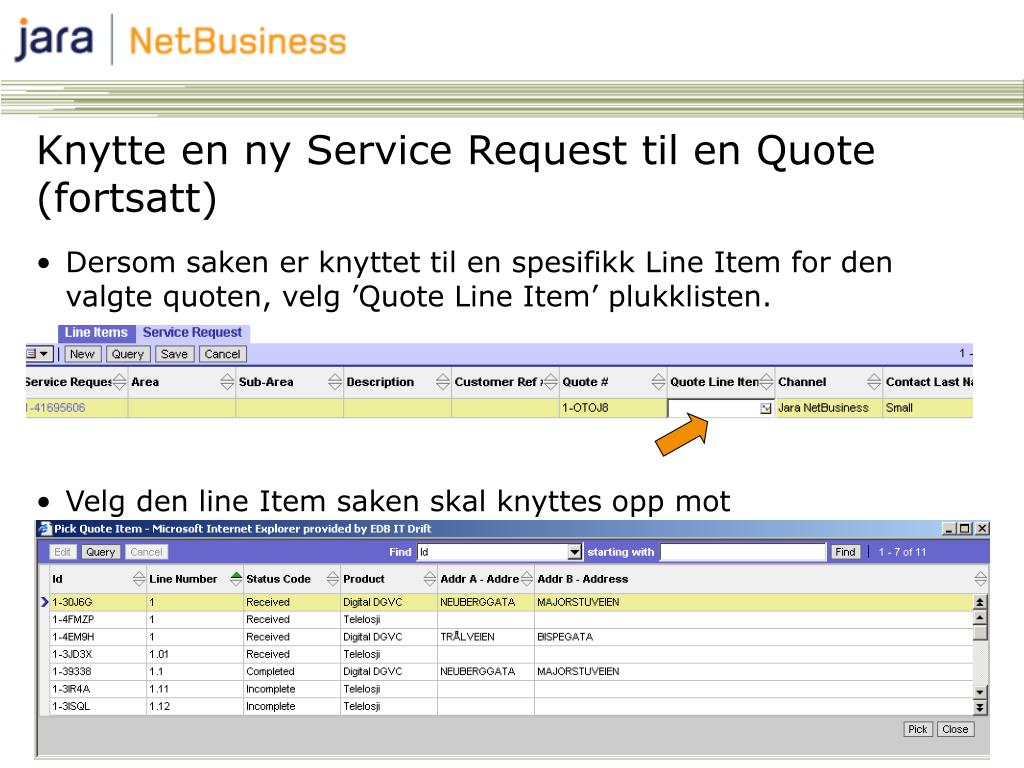Screen dimensions: 1024x768
Task: Click the Pick button
Action: pyautogui.click(x=918, y=729)
